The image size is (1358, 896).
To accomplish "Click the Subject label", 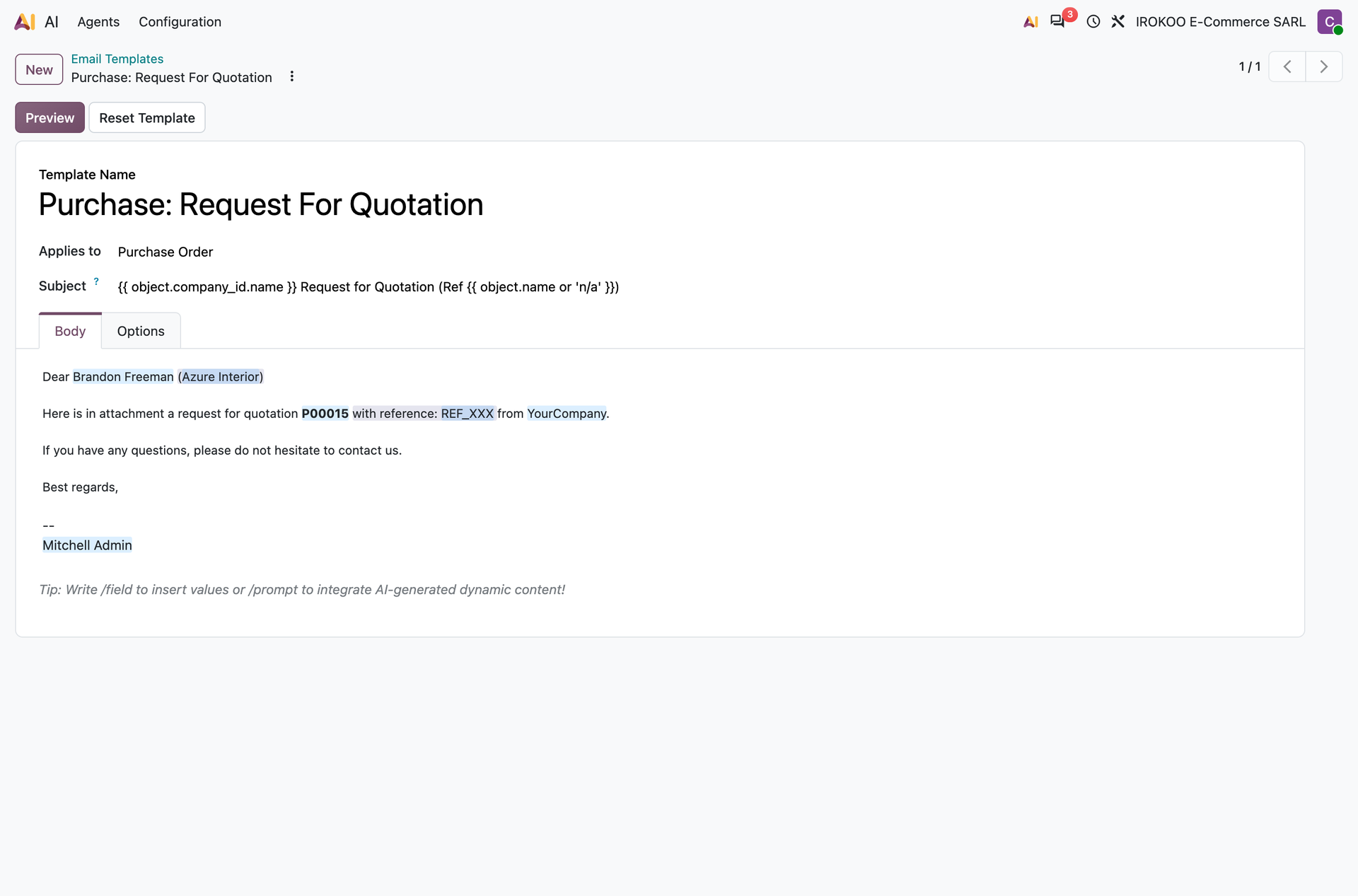I will (62, 286).
